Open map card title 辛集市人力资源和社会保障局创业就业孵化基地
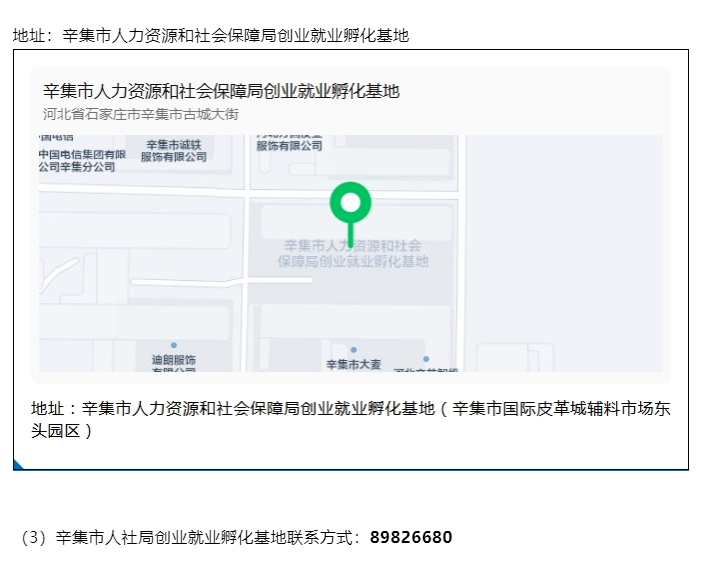727x578 pixels. [x=221, y=91]
